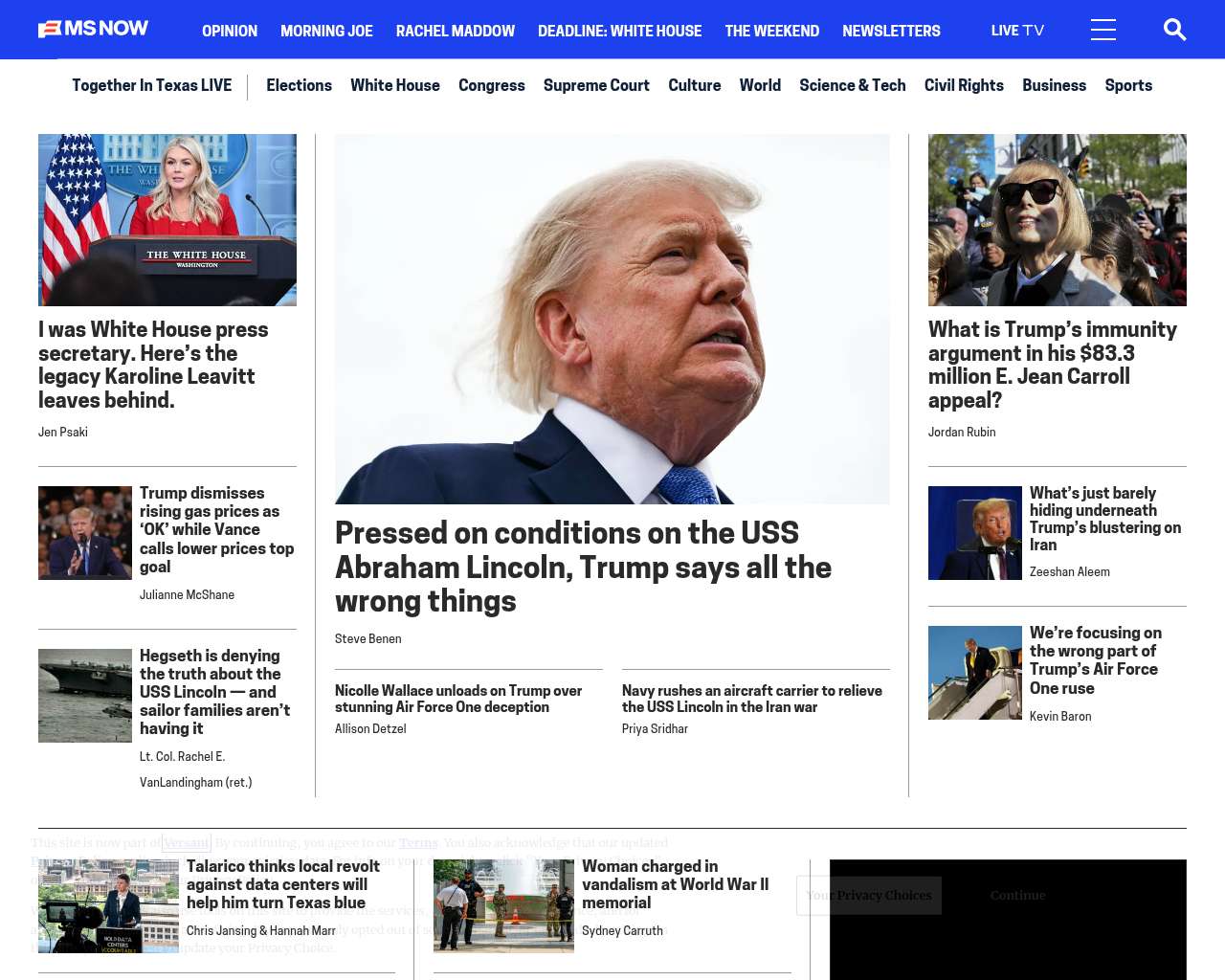Screen dimensions: 1225x980
Task: Open the Karoline Leavitt press briefing photo
Action: point(167,220)
